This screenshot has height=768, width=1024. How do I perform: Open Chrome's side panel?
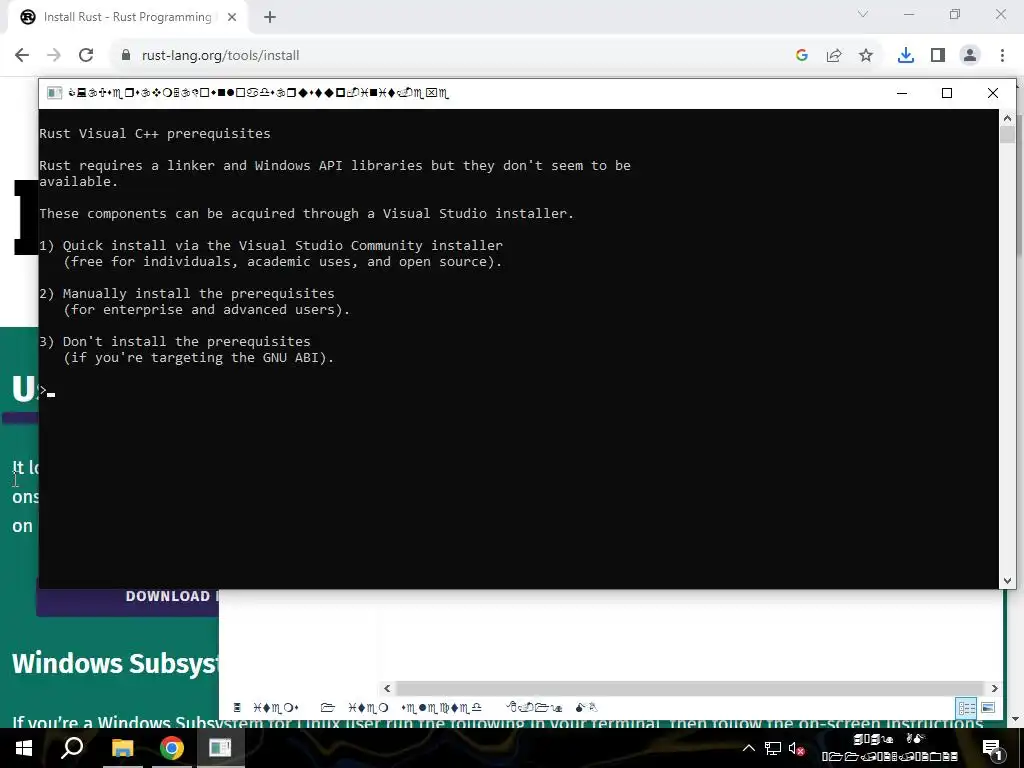click(938, 56)
